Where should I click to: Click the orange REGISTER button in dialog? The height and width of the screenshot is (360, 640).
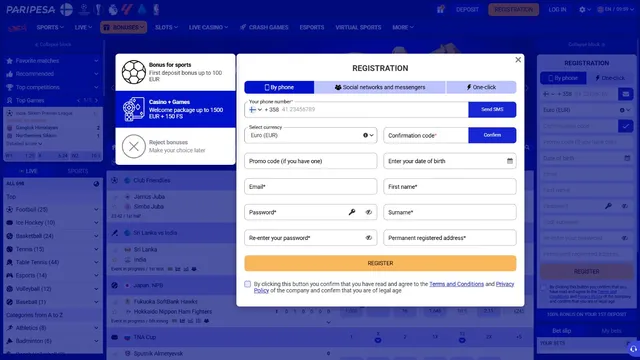tap(380, 263)
